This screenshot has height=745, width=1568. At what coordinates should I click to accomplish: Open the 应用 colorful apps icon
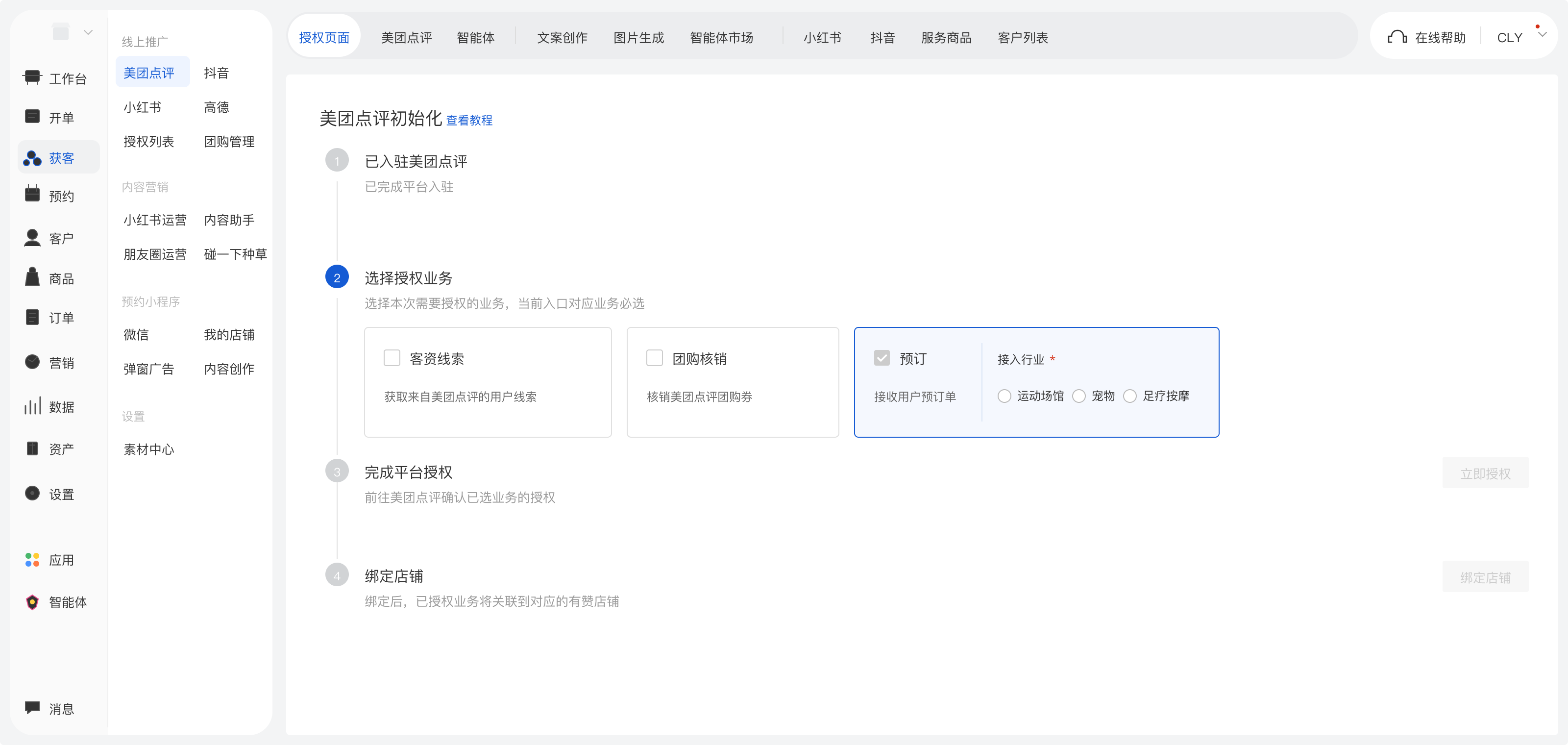(32, 559)
